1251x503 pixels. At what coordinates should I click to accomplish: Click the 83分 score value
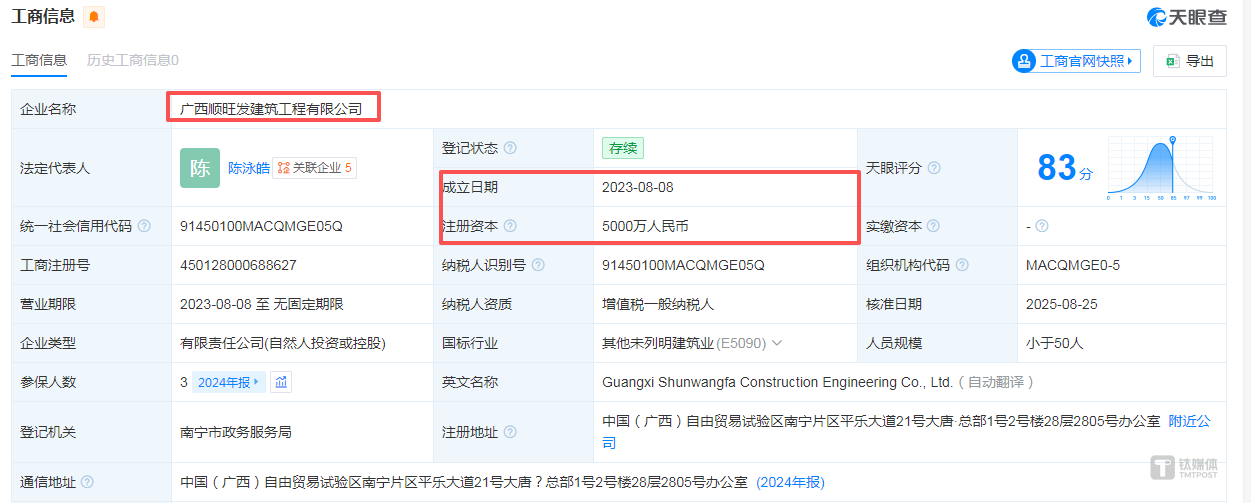point(1065,168)
